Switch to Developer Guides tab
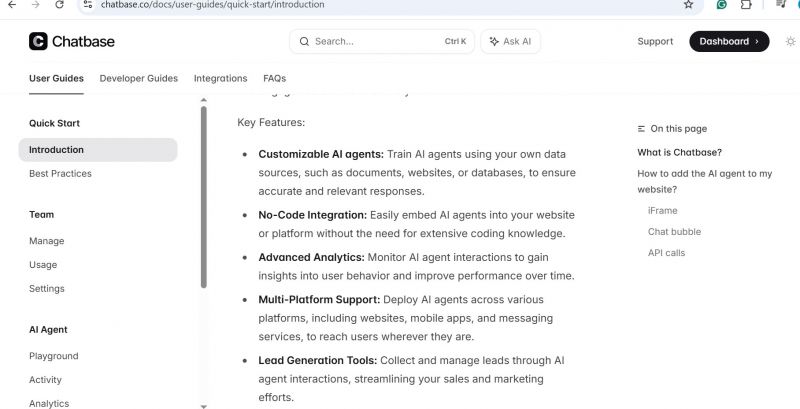 139,78
